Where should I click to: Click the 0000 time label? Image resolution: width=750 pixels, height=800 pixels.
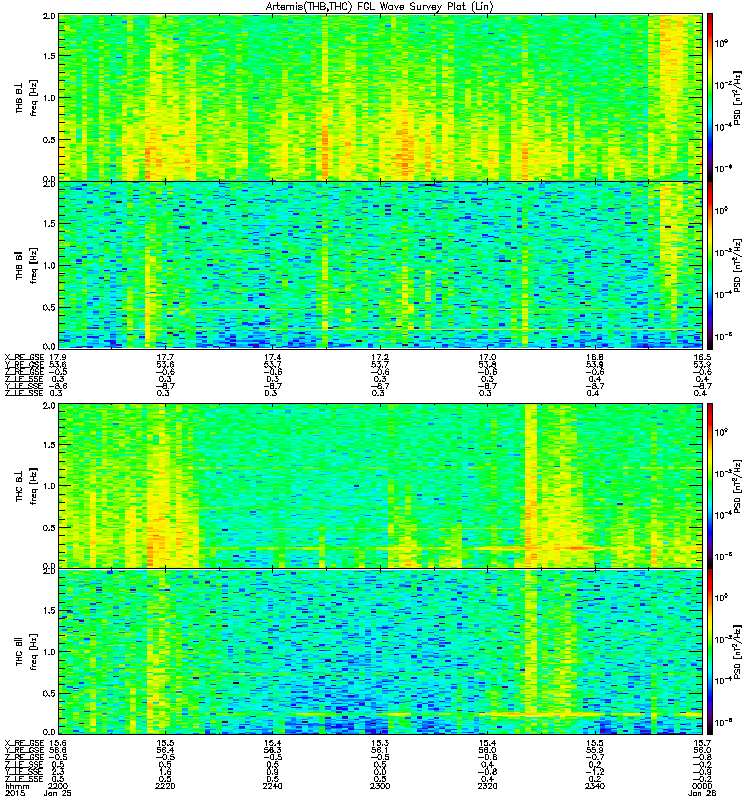point(702,786)
